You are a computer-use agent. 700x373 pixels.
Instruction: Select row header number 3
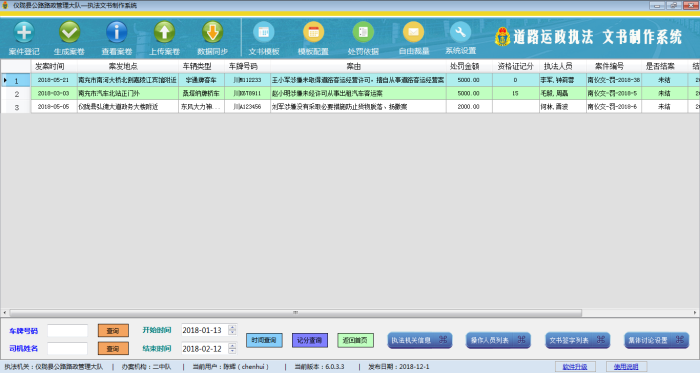tap(16, 107)
